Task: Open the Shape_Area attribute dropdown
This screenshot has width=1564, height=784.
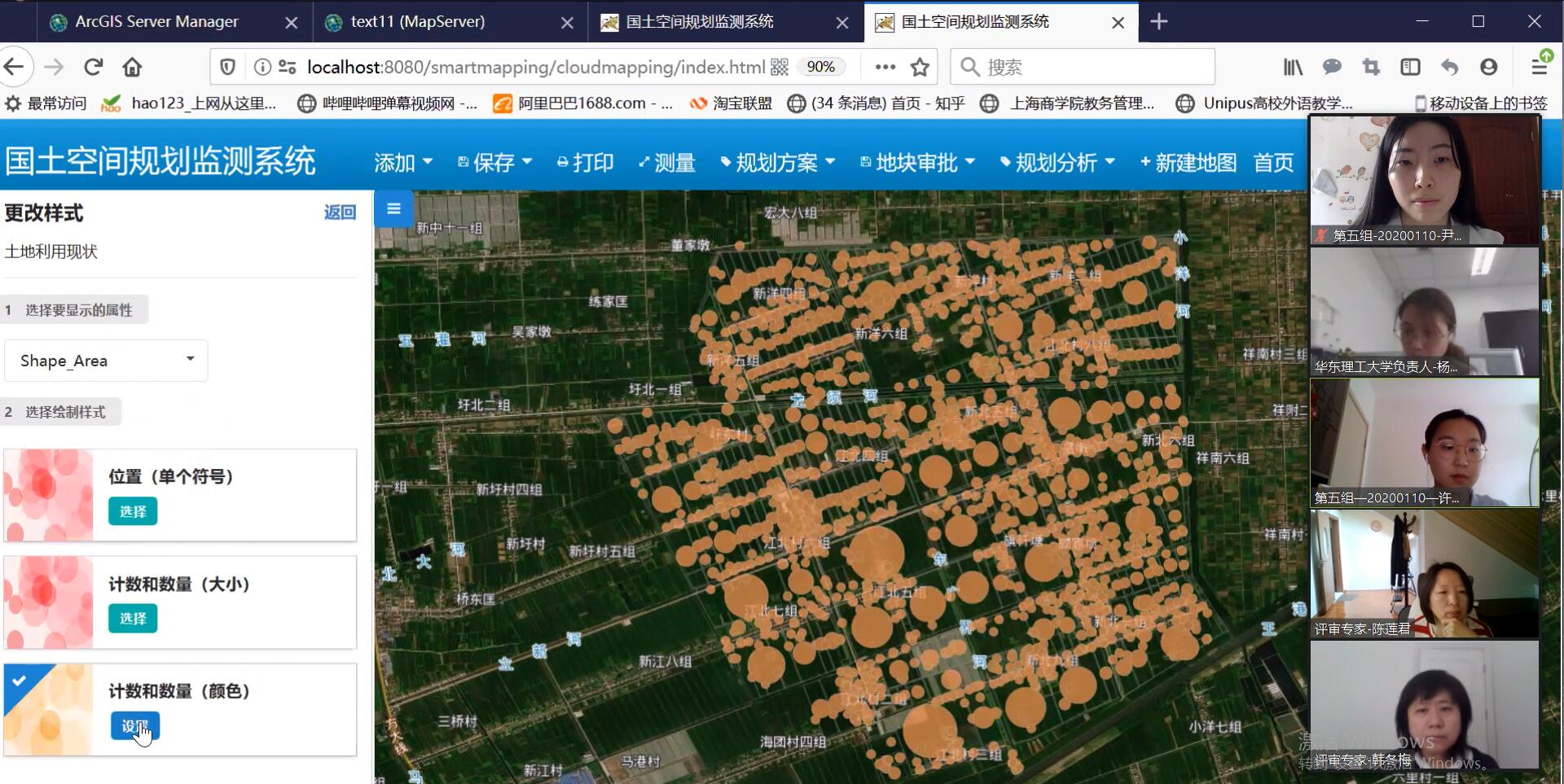Action: point(106,360)
